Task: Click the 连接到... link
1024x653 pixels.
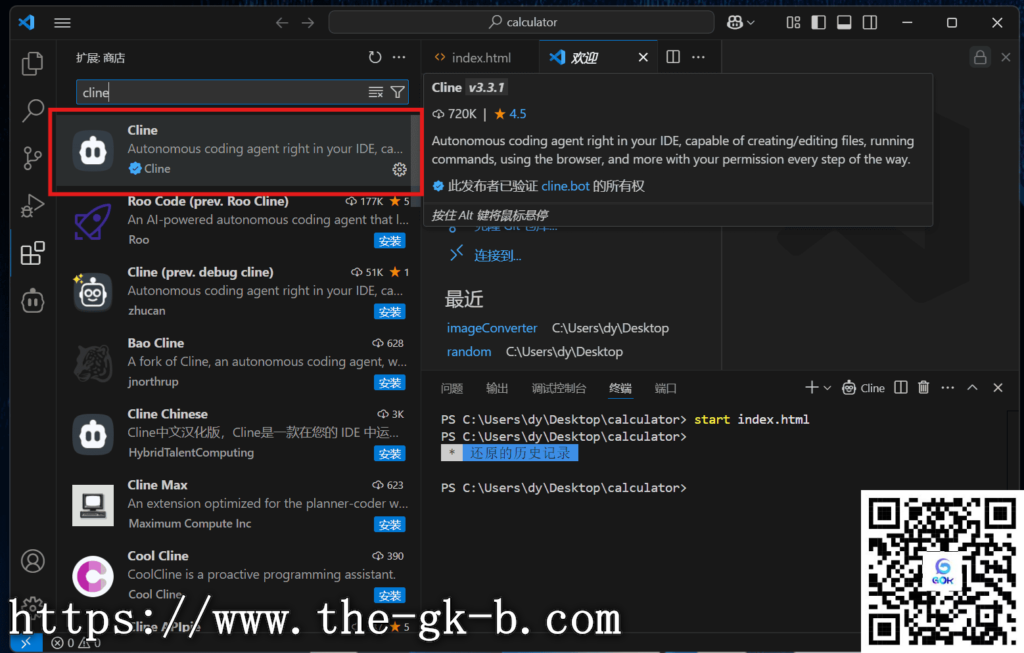Action: 498,255
